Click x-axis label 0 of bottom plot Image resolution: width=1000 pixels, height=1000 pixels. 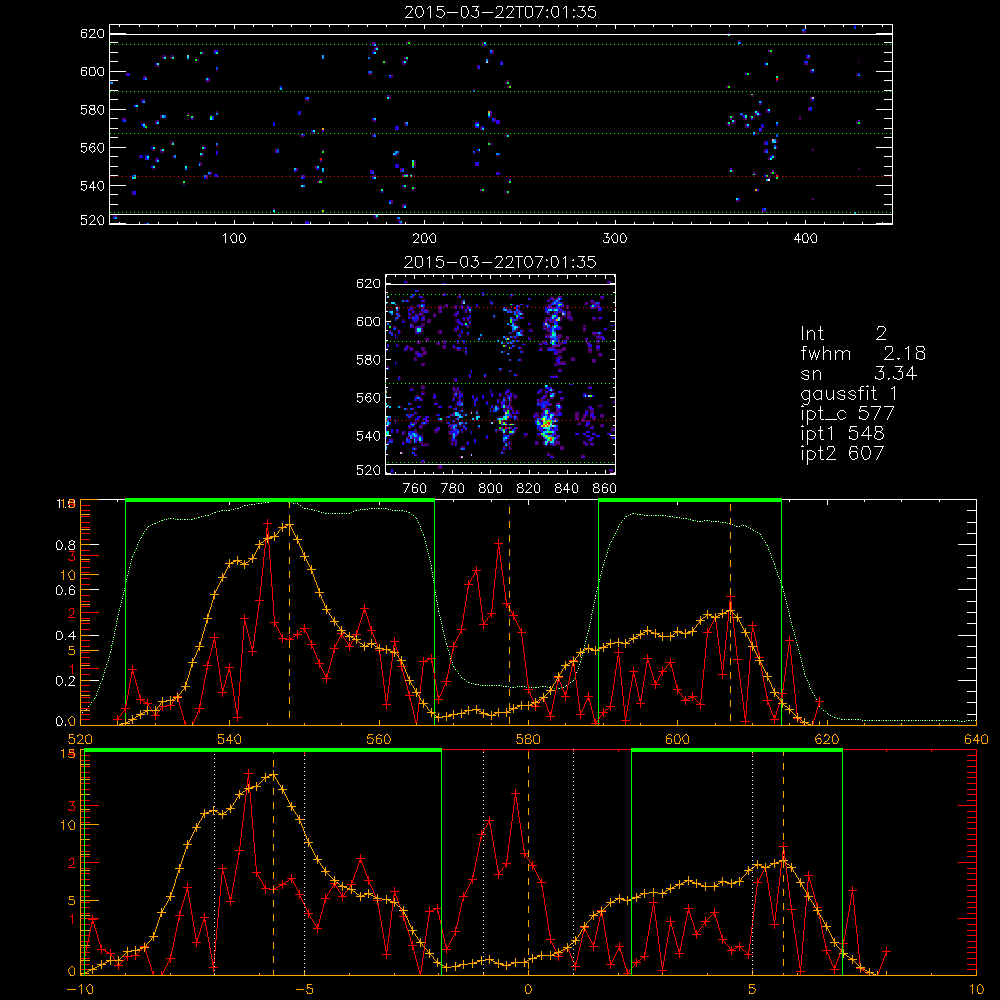click(x=528, y=989)
